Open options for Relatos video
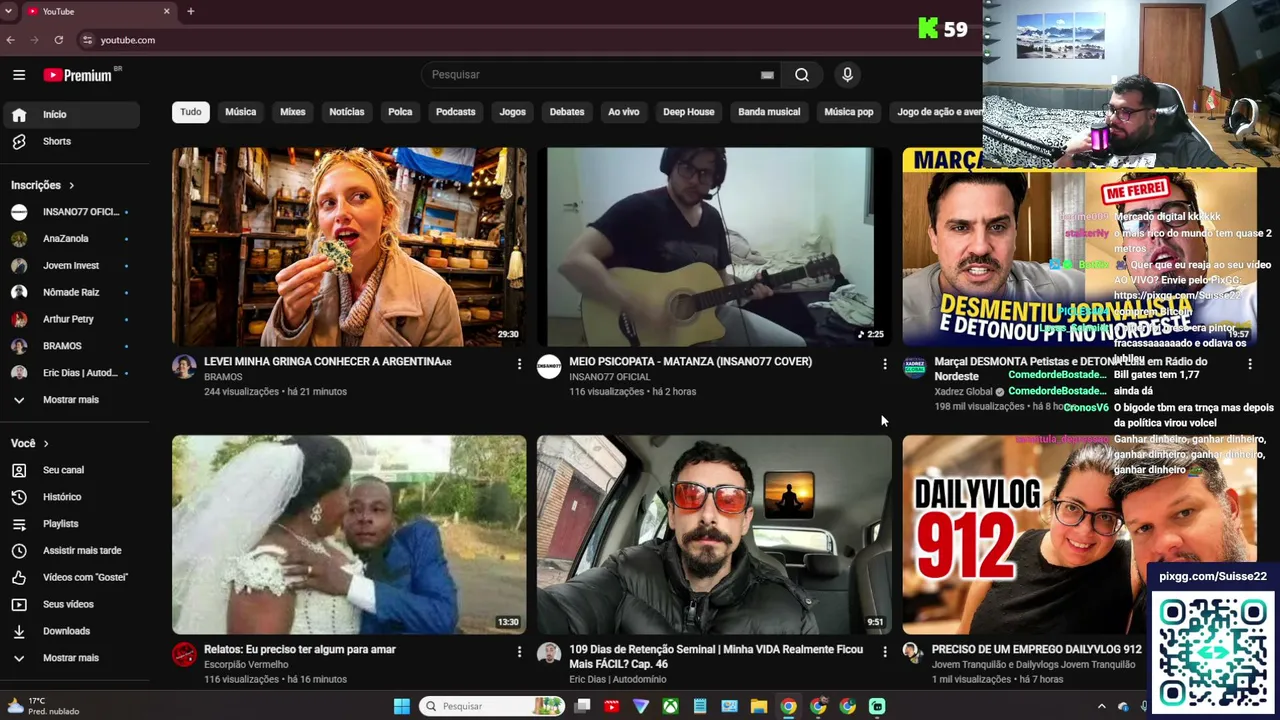This screenshot has height=720, width=1280. 519,652
